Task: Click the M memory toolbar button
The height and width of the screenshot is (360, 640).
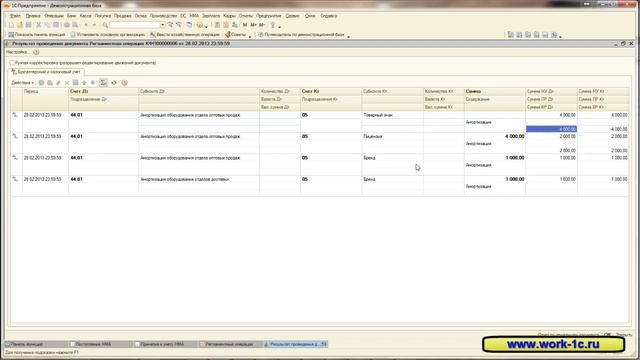Action: pos(245,25)
